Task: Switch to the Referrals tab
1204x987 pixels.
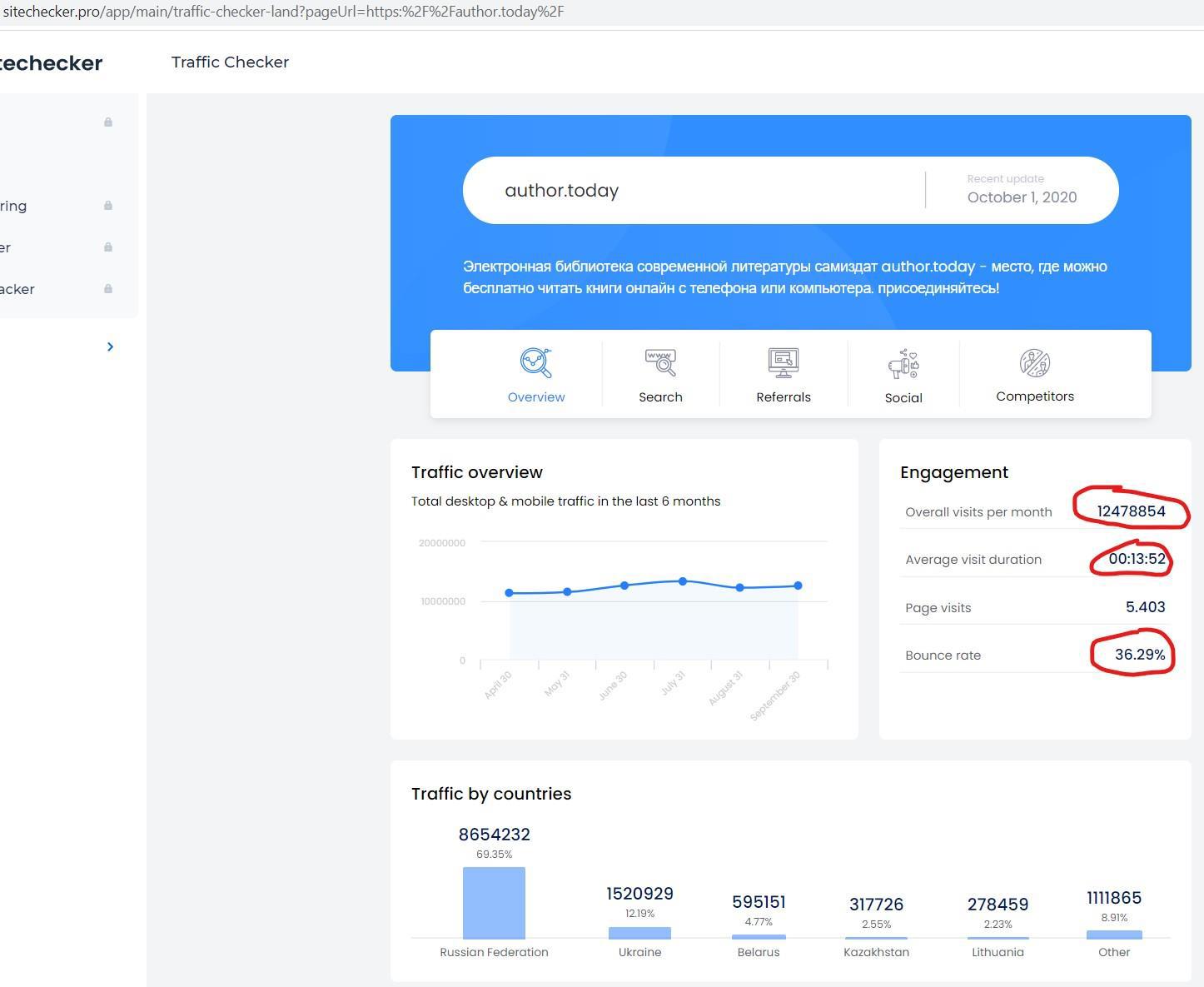Action: pos(783,375)
